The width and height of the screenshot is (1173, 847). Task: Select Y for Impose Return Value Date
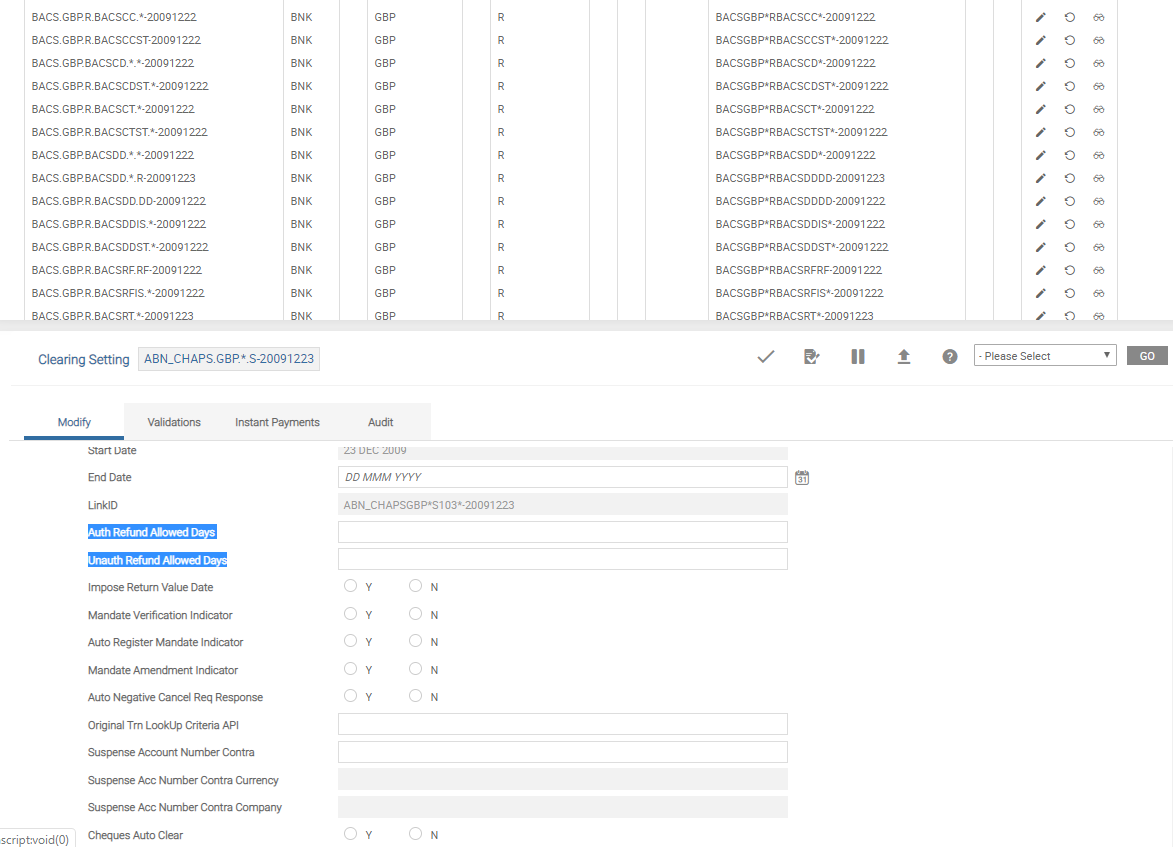tap(350, 586)
